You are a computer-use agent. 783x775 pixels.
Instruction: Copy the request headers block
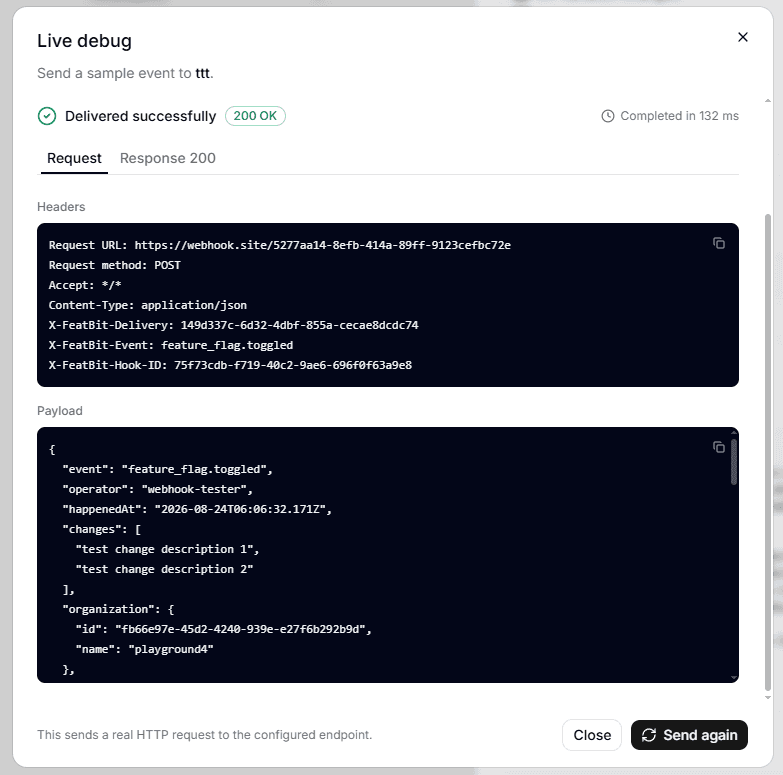719,243
